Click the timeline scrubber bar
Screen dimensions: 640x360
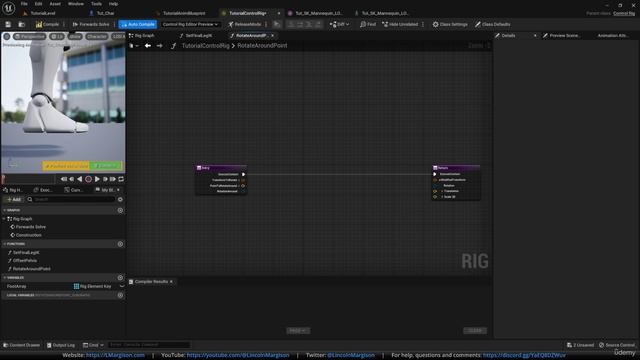click(29, 179)
